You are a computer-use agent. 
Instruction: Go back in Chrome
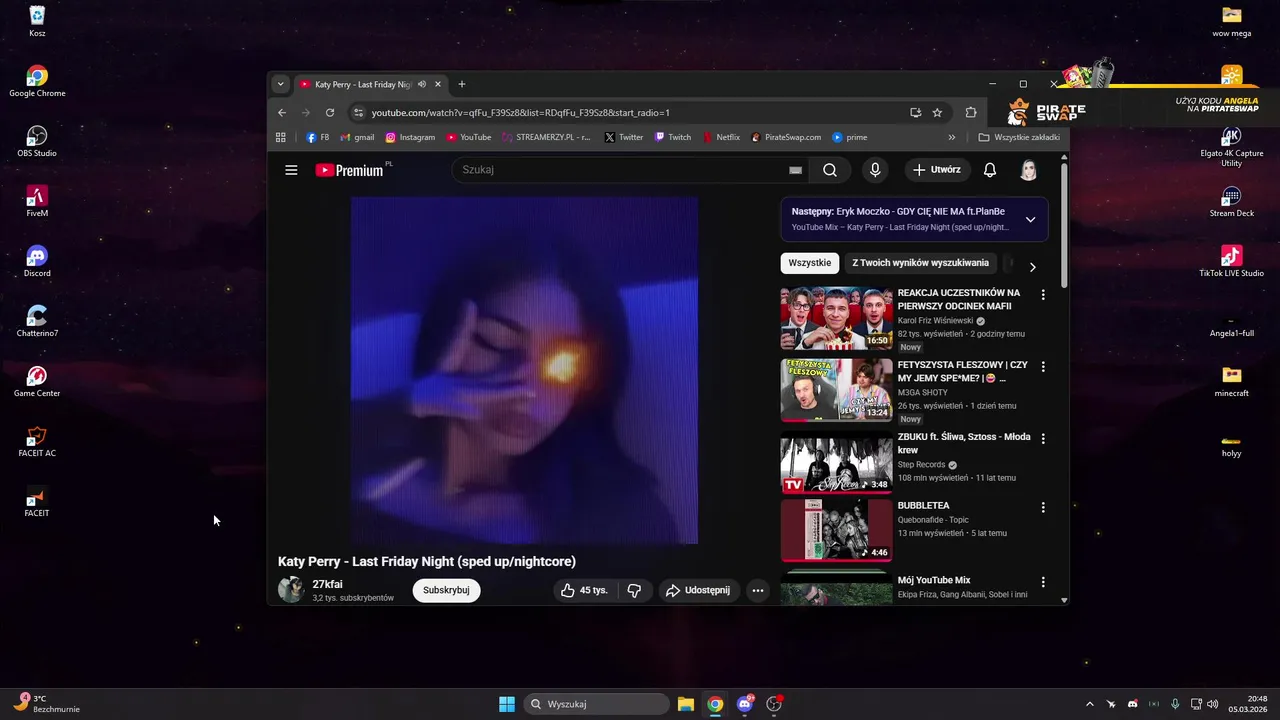(x=282, y=113)
